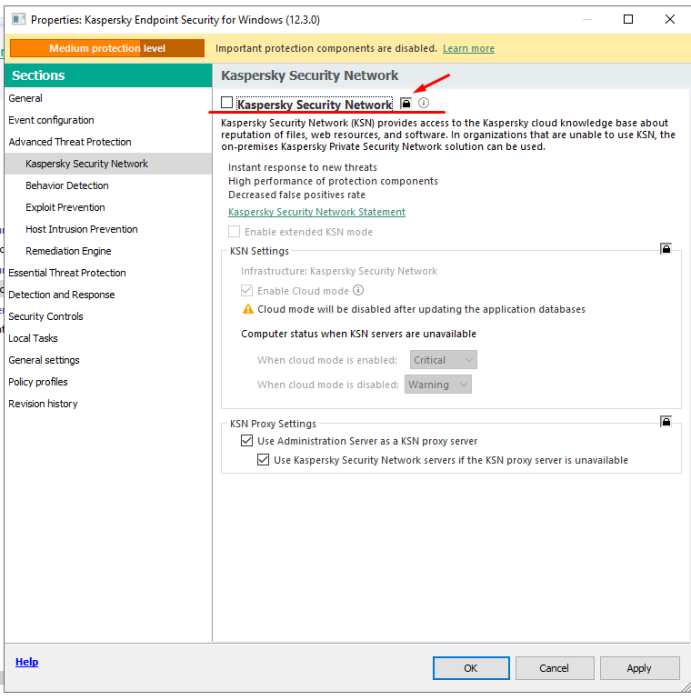Viewport: 691px width, 700px height.
Task: Click the OK button
Action: tap(471, 668)
